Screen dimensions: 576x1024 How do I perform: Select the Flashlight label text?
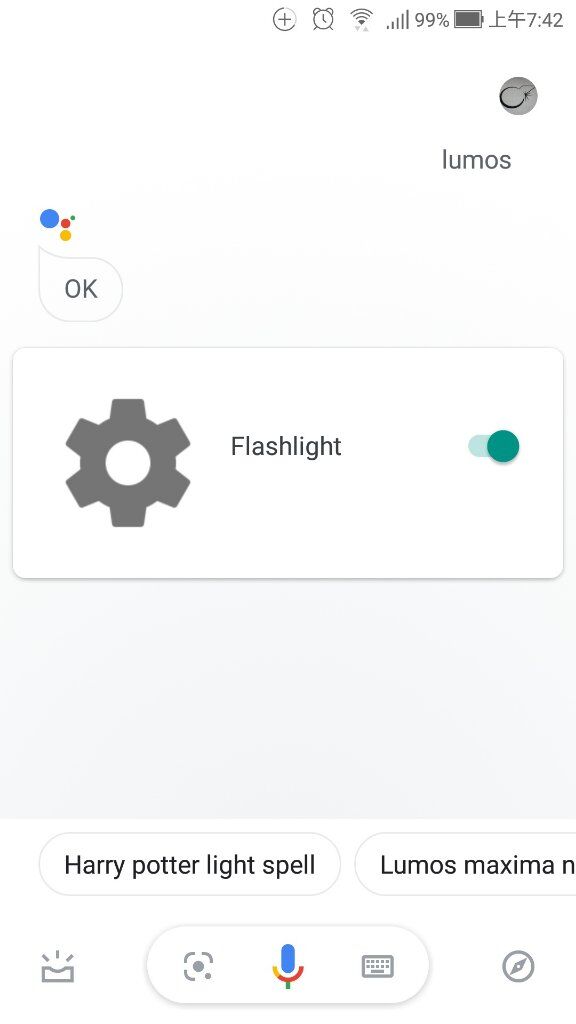click(286, 446)
